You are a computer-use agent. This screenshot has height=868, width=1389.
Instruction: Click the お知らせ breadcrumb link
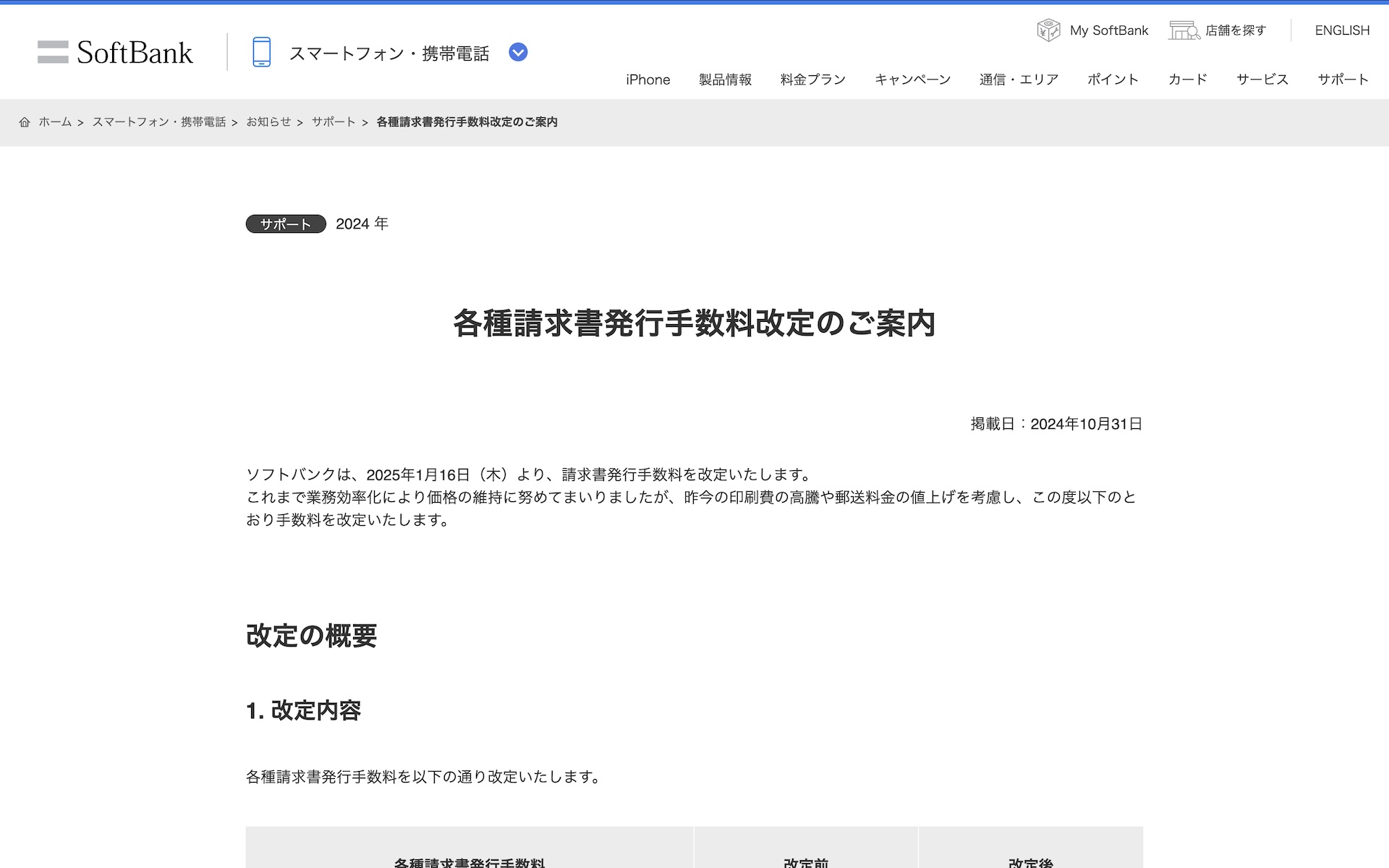click(268, 122)
